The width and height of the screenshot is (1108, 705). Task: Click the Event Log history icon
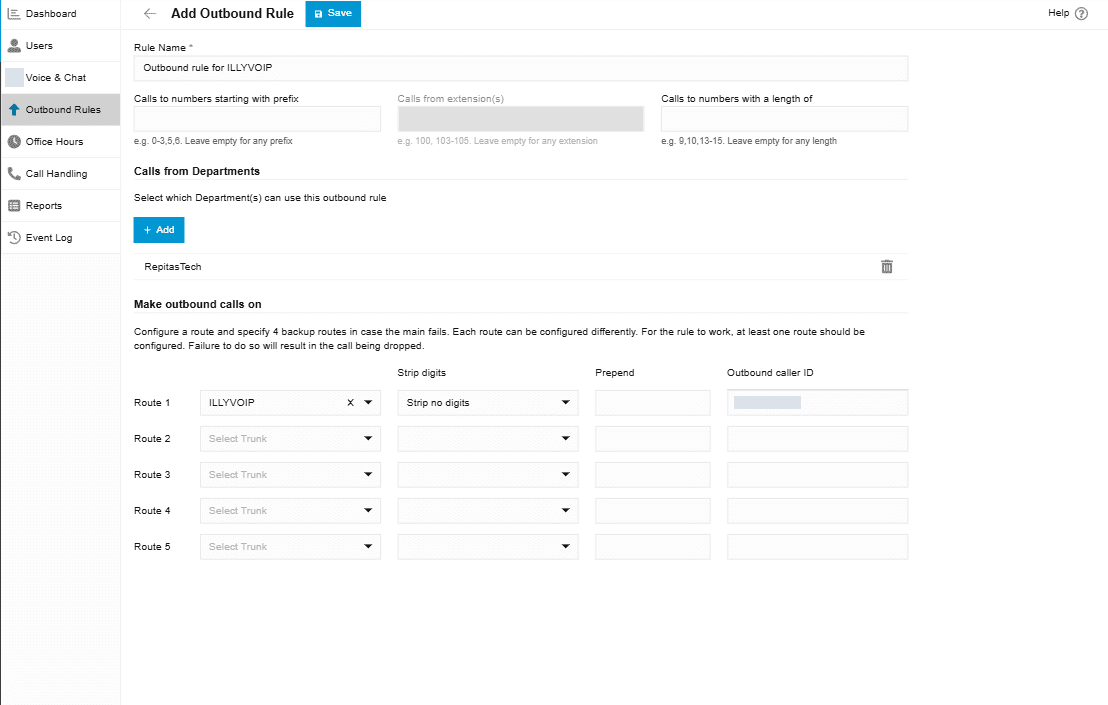coord(13,237)
